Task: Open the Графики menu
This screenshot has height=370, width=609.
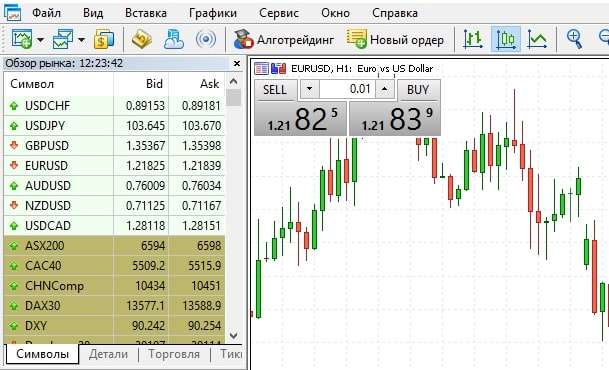Action: (213, 13)
